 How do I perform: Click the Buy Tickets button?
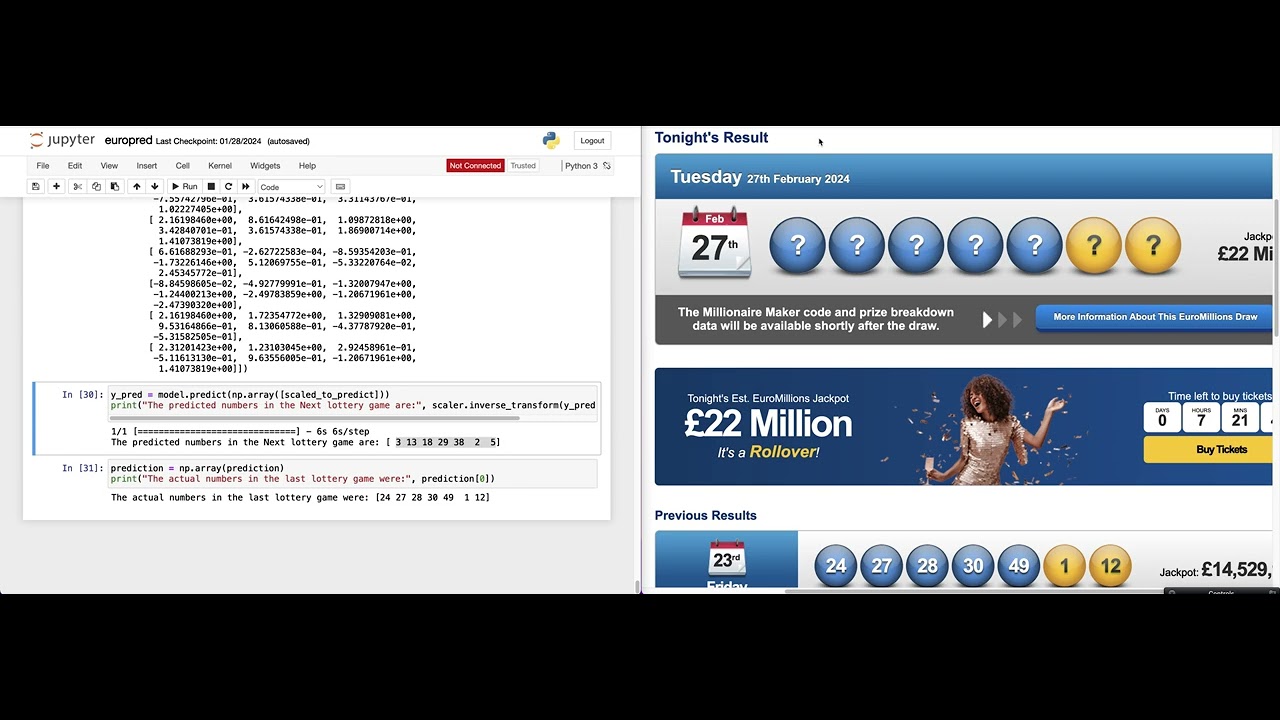pyautogui.click(x=1210, y=450)
